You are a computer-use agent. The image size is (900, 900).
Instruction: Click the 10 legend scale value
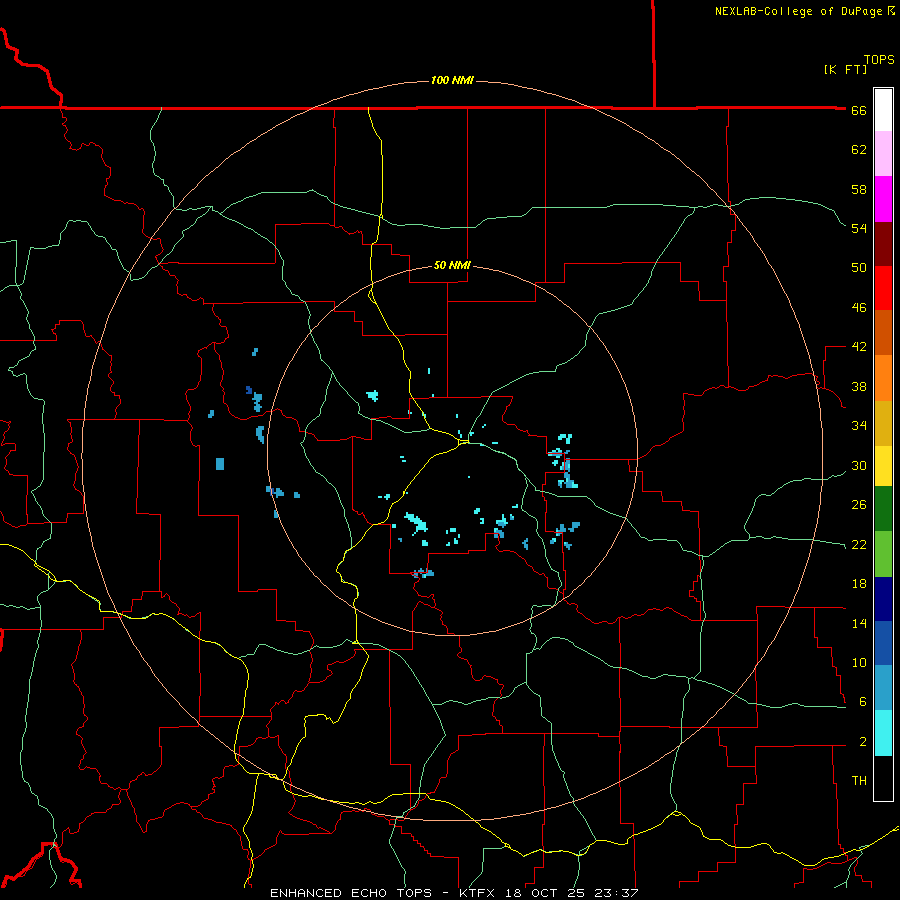tap(859, 662)
